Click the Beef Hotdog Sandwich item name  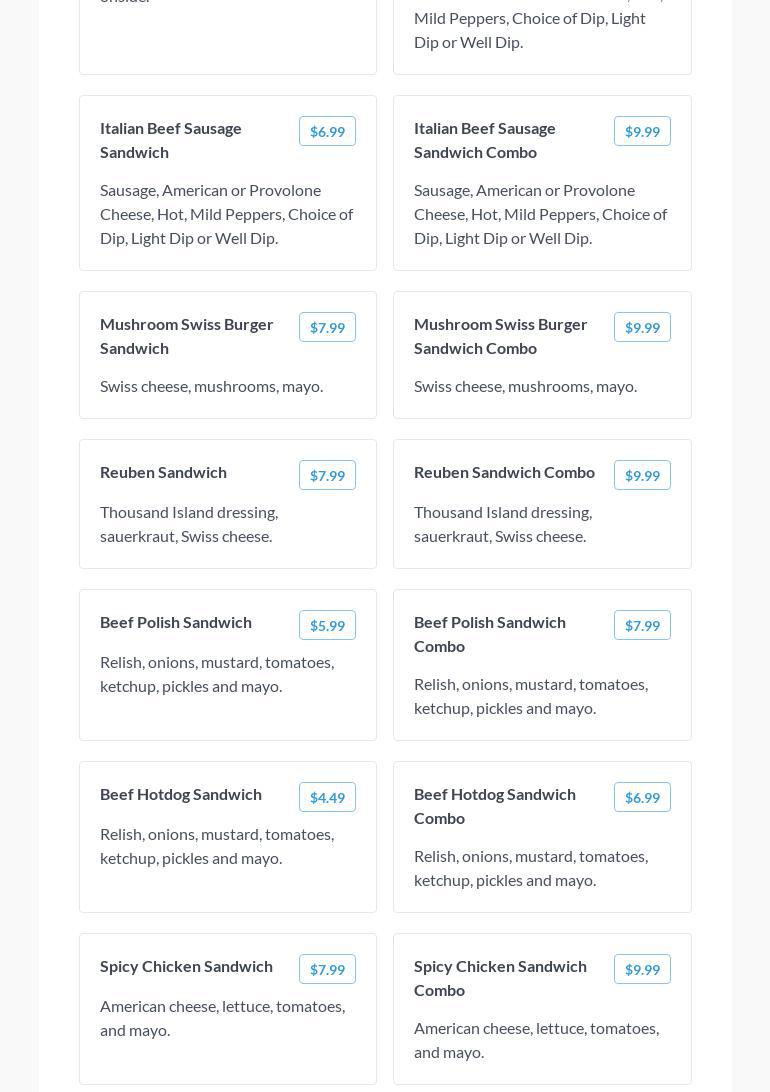tap(181, 794)
